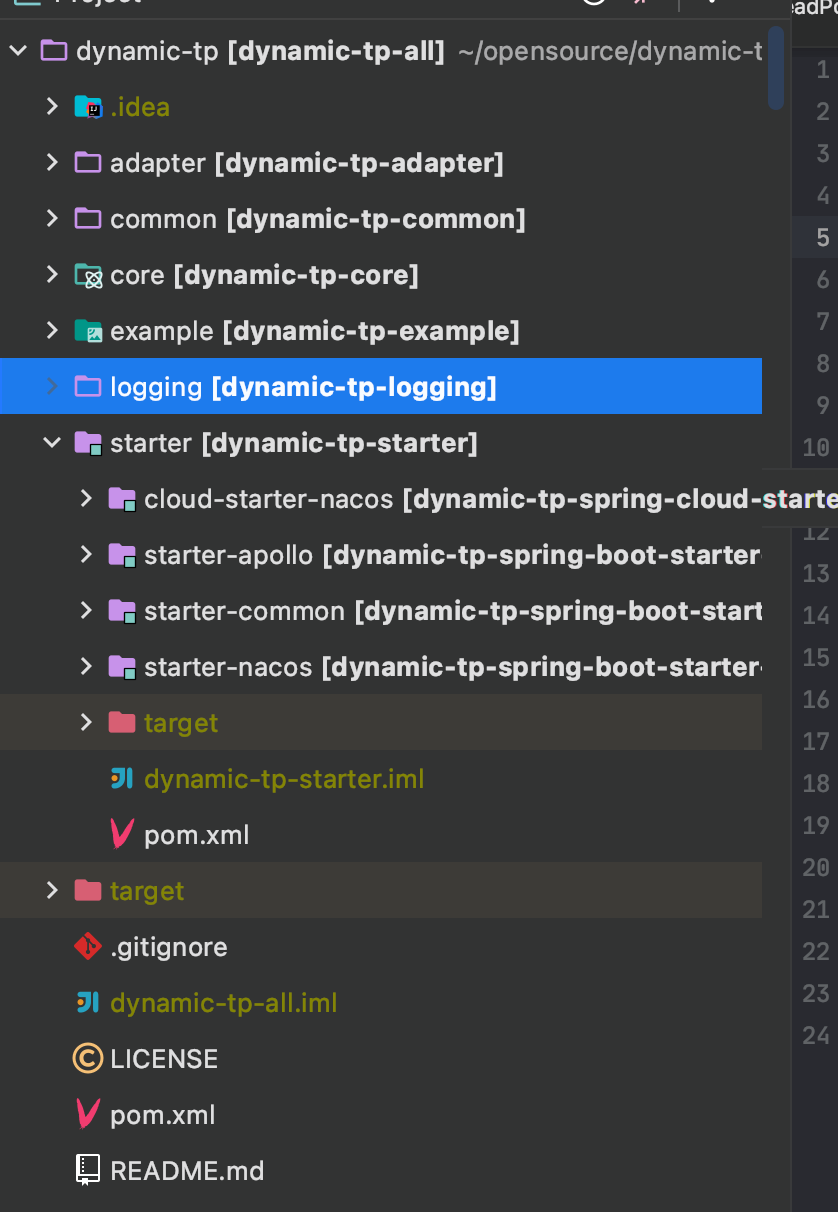Collapse the starter module tree node
Image resolution: width=838 pixels, height=1212 pixels.
coord(52,443)
